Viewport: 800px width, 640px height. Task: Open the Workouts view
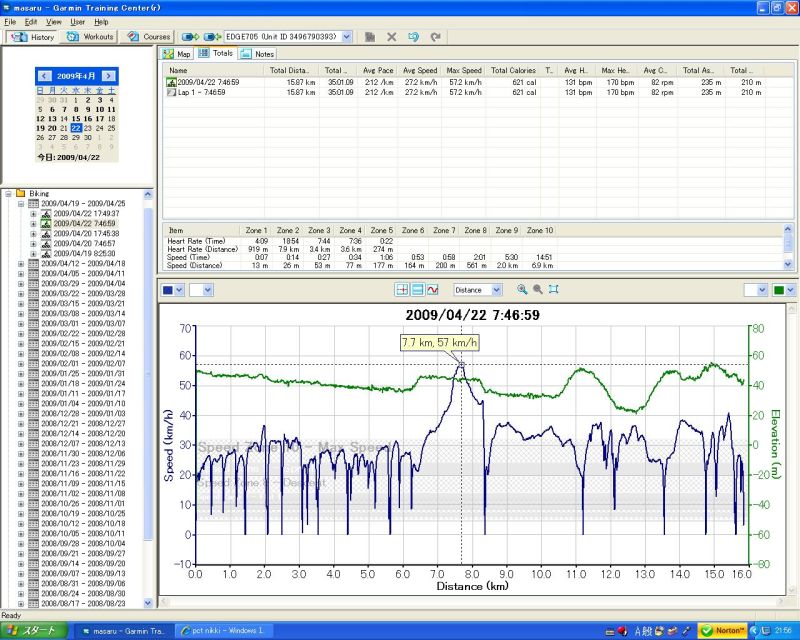[x=90, y=37]
